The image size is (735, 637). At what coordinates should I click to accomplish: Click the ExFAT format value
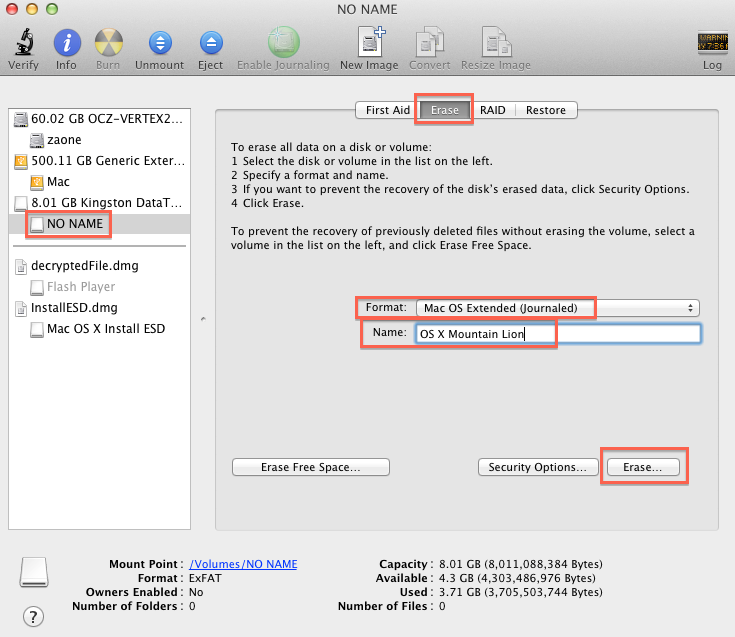[x=205, y=578]
